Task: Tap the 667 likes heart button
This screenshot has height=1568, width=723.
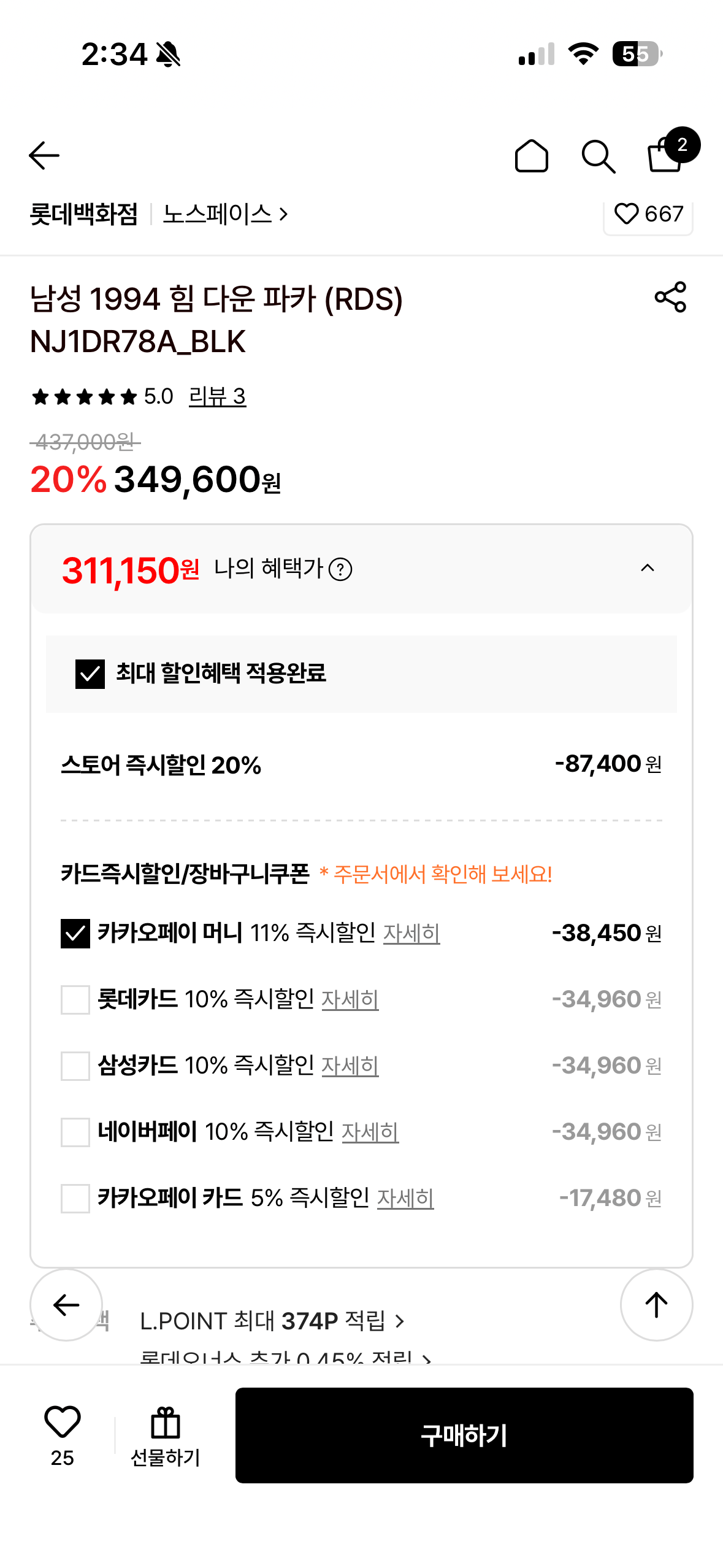Action: tap(648, 215)
